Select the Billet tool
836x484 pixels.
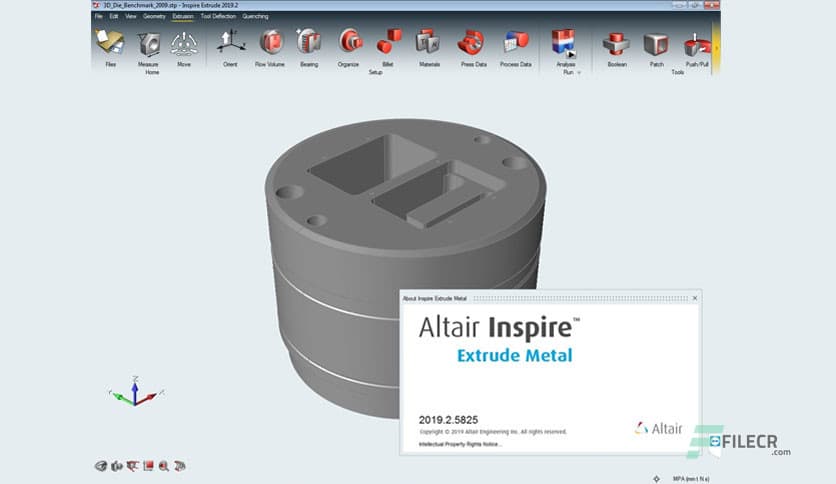388,43
